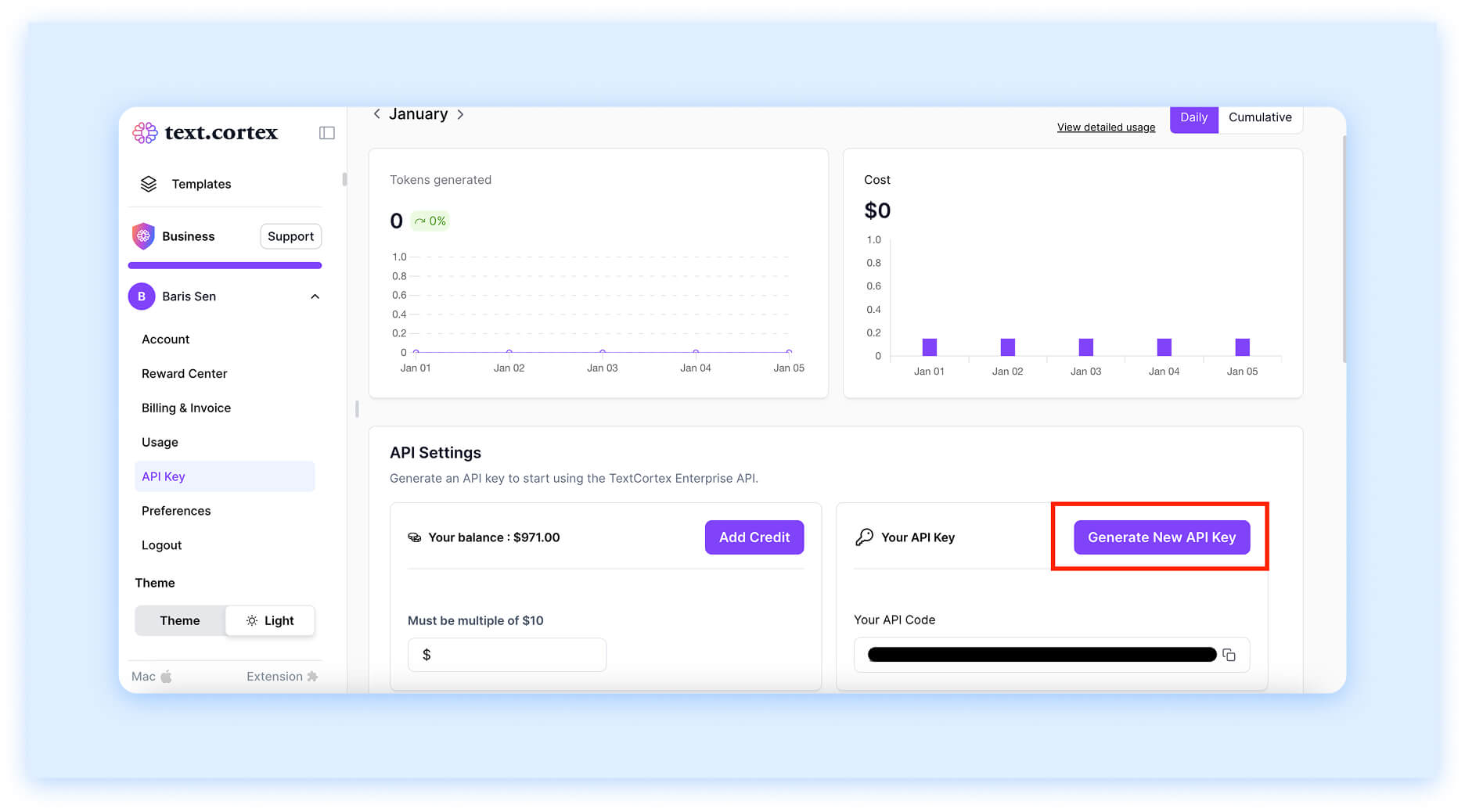1465x812 pixels.
Task: Switch the theme to Light mode
Action: (x=269, y=620)
